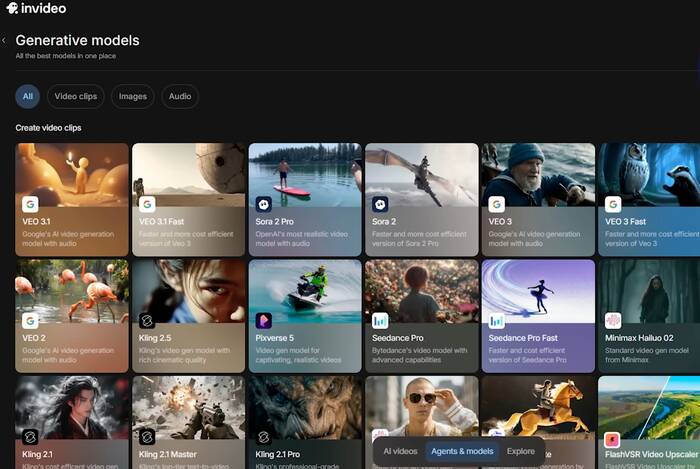This screenshot has width=700, height=469.
Task: Click the Google icon on VEO 3 card
Action: (x=496, y=204)
